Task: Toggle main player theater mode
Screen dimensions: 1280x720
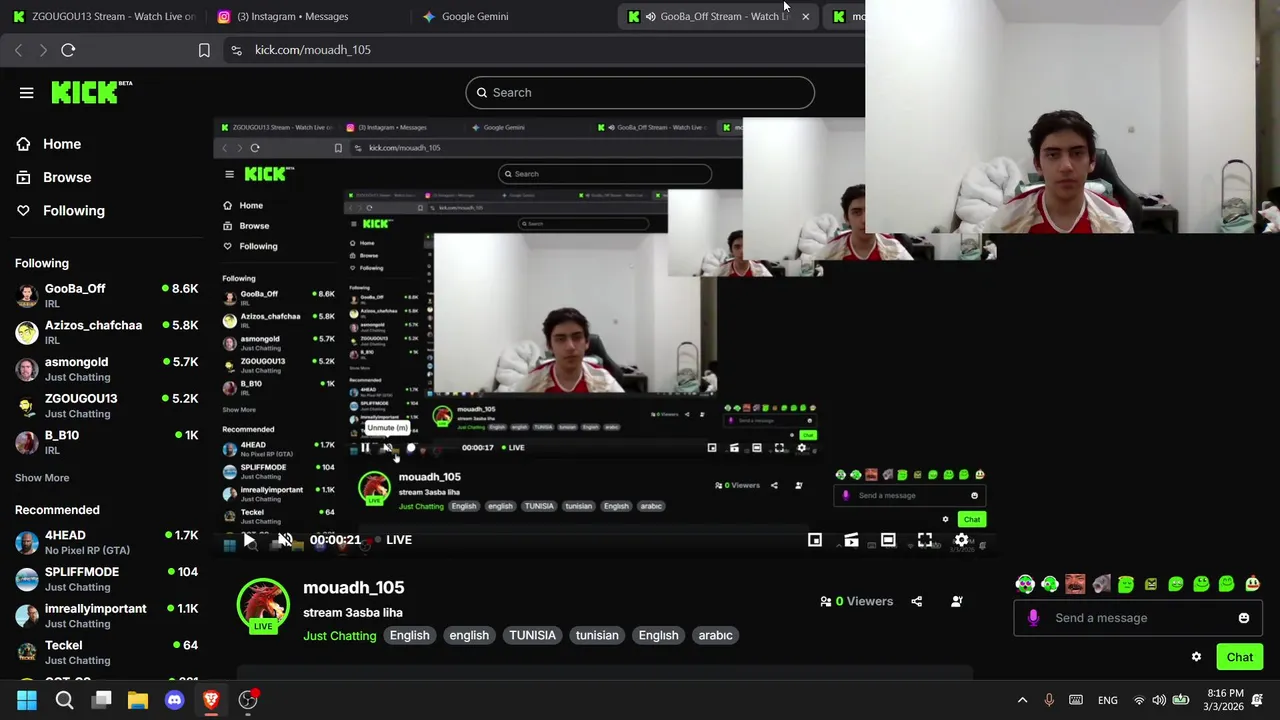Action: coord(888,540)
